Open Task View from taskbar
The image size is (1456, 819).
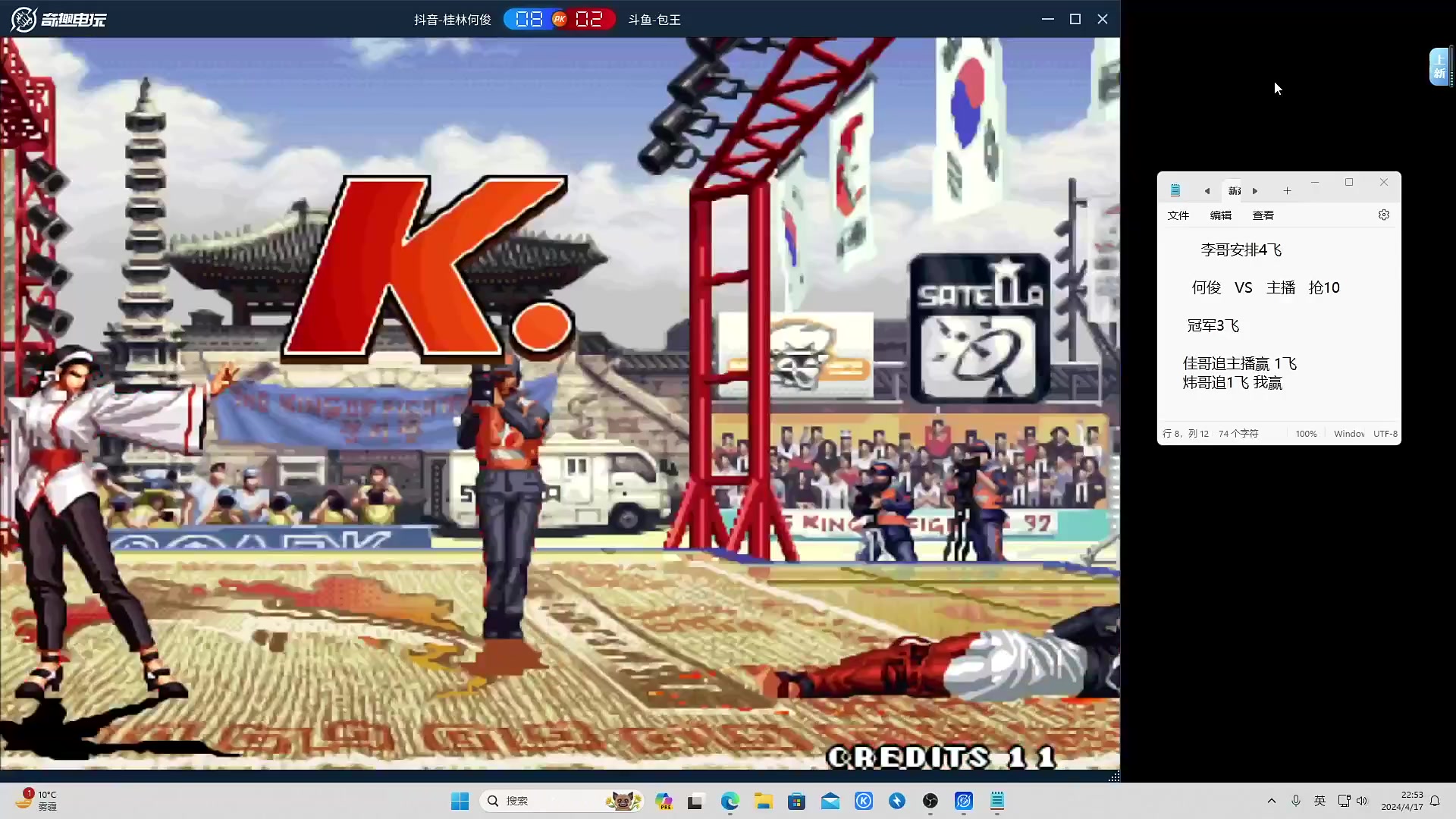[x=696, y=801]
